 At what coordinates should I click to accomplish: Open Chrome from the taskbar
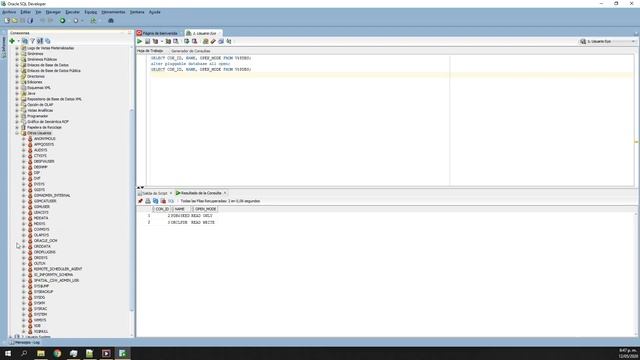click(x=57, y=353)
